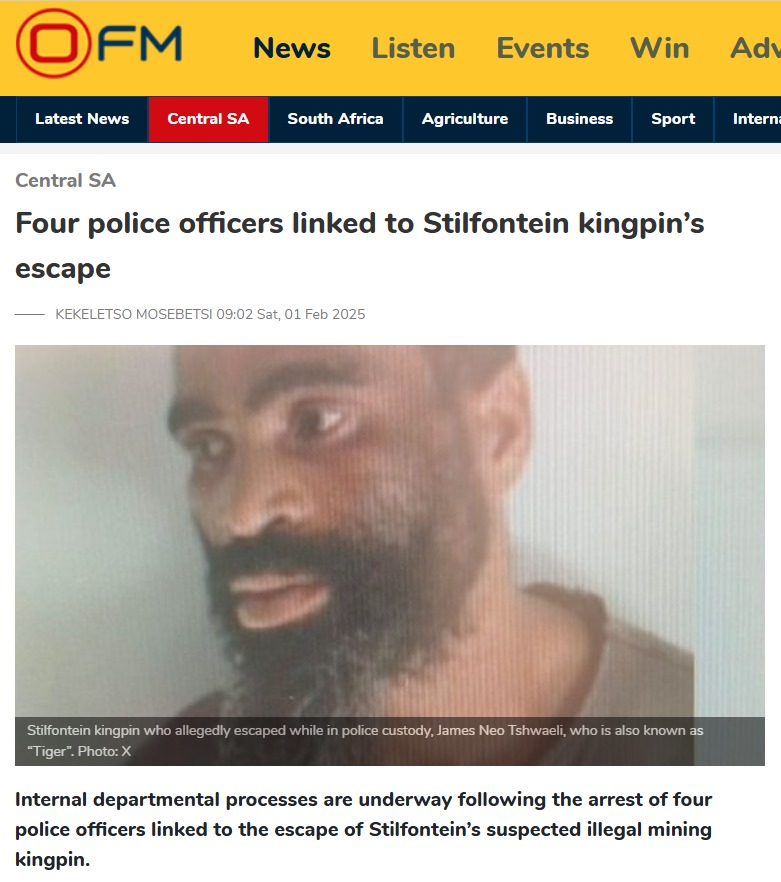
Task: Click the photo caption mentioning "Tiger"
Action: tap(365, 741)
